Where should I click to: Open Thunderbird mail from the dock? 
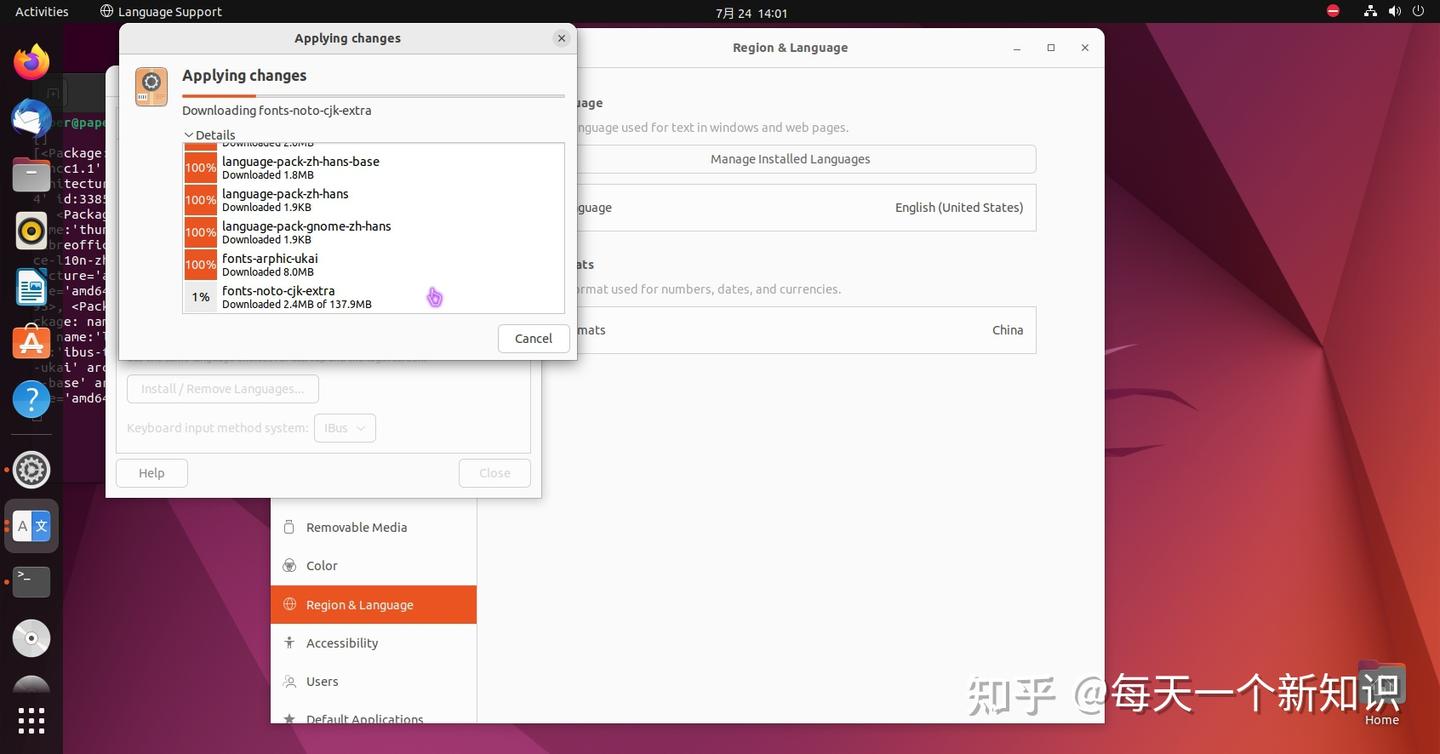30,118
